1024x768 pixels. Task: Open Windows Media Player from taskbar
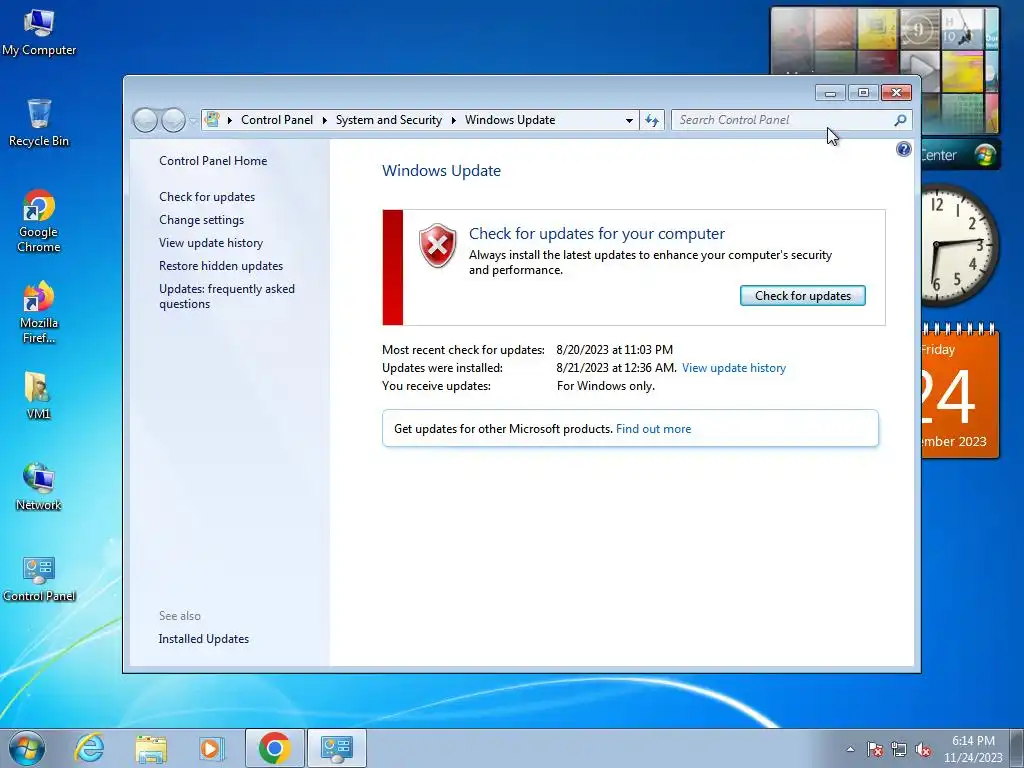[x=212, y=748]
